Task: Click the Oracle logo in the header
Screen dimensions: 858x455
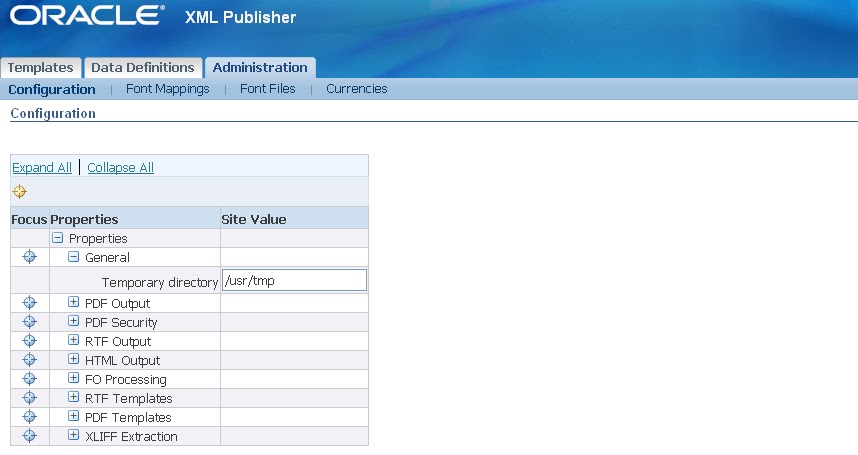Action: [87, 15]
